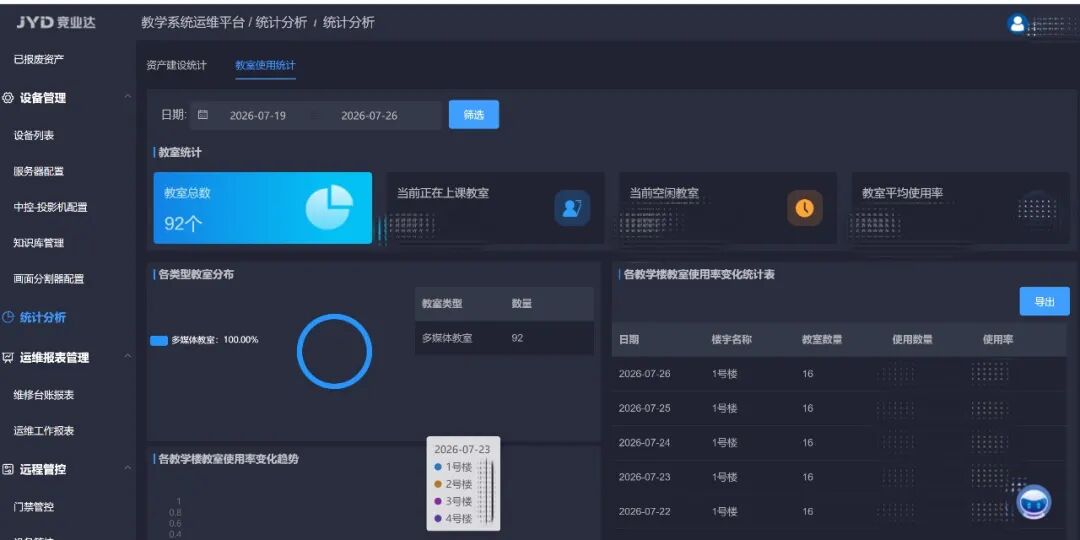1080x540 pixels.
Task: Open the robot assistant chat icon
Action: click(1033, 502)
